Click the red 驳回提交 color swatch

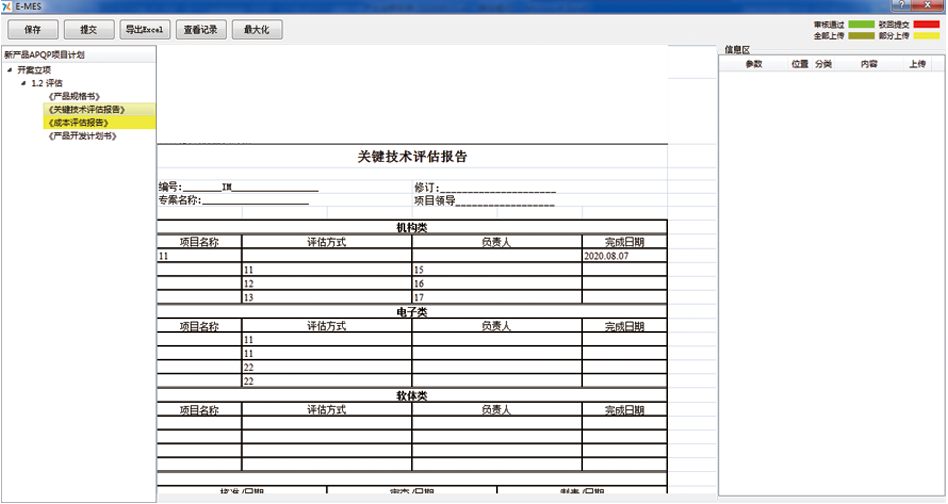point(925,24)
